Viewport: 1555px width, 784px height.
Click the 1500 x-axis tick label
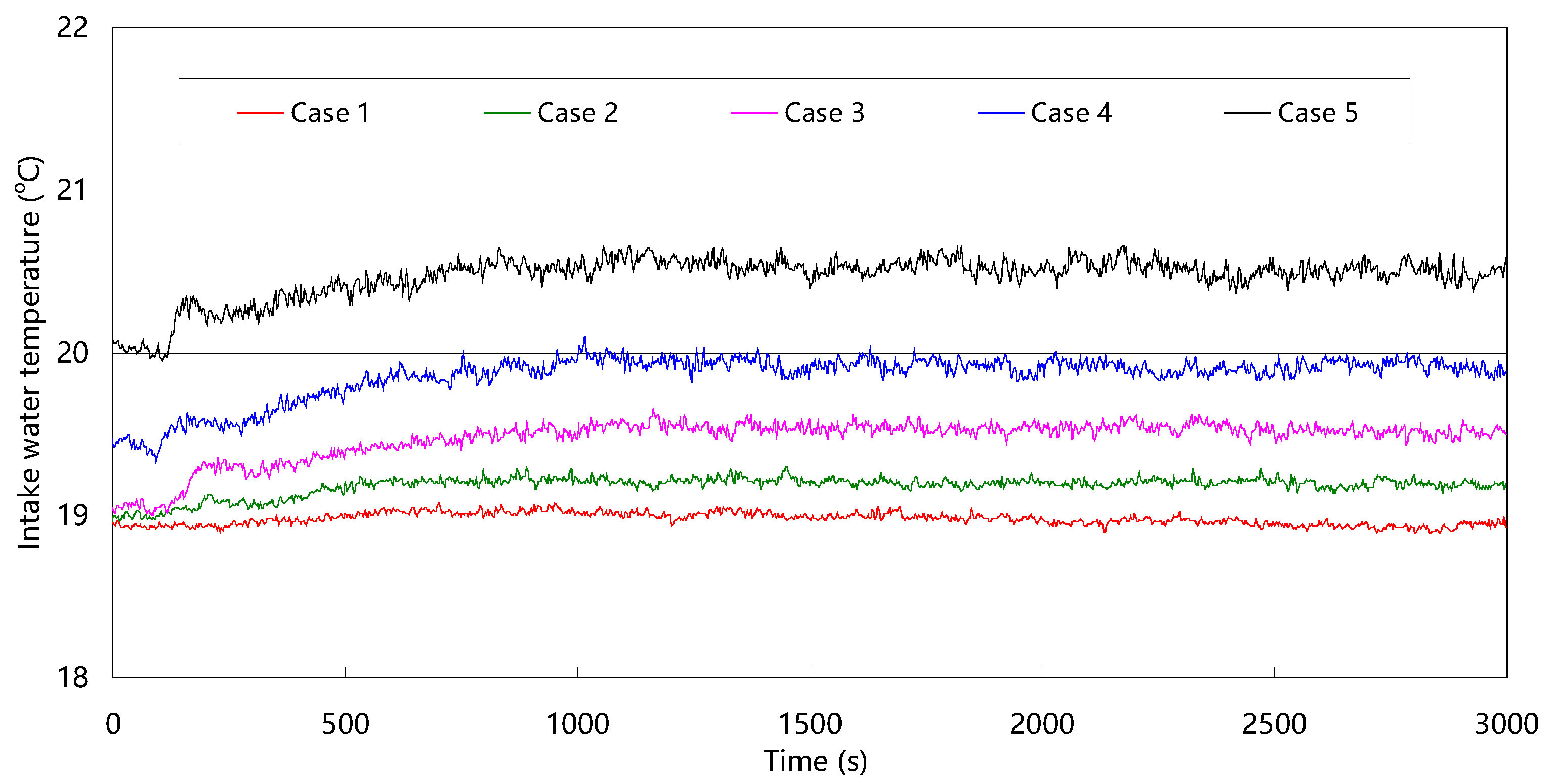pos(810,724)
